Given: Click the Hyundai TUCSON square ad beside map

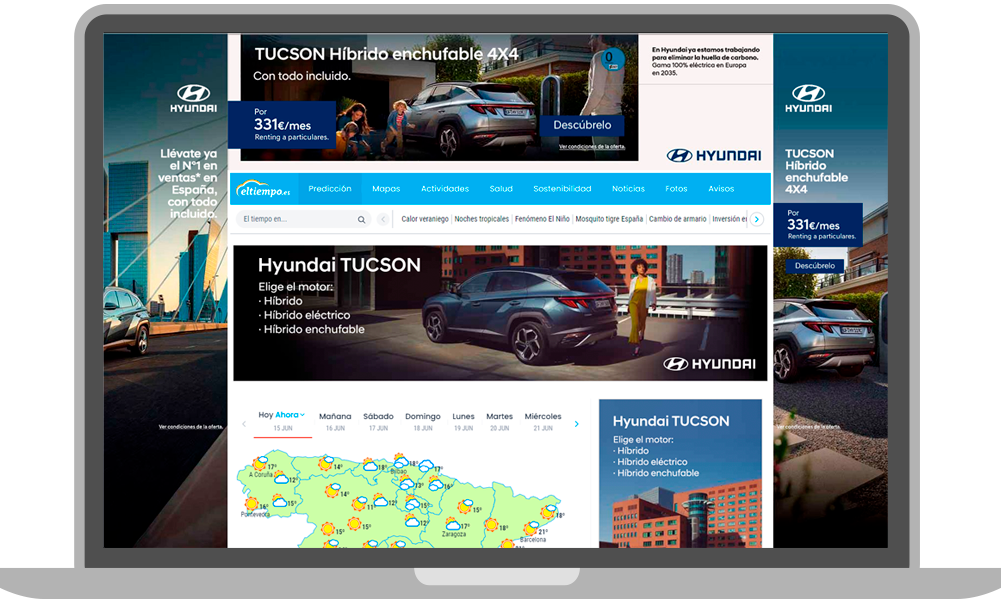Looking at the screenshot, I should pos(680,473).
